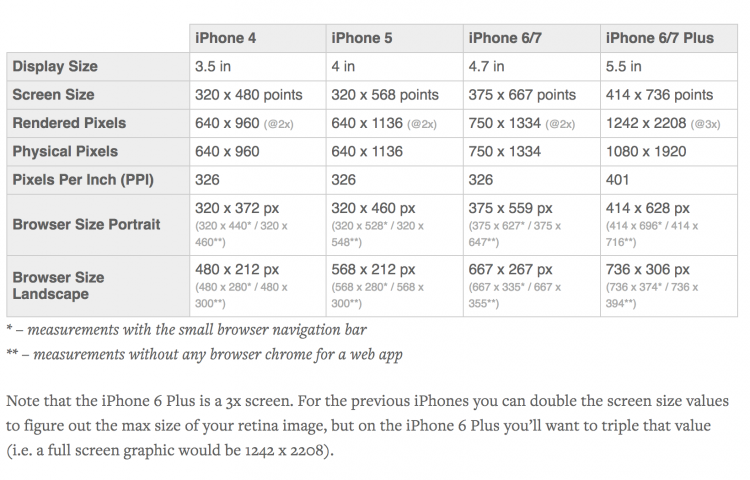Select the 401 PPI value cell
750x480 pixels.
[x=669, y=180]
